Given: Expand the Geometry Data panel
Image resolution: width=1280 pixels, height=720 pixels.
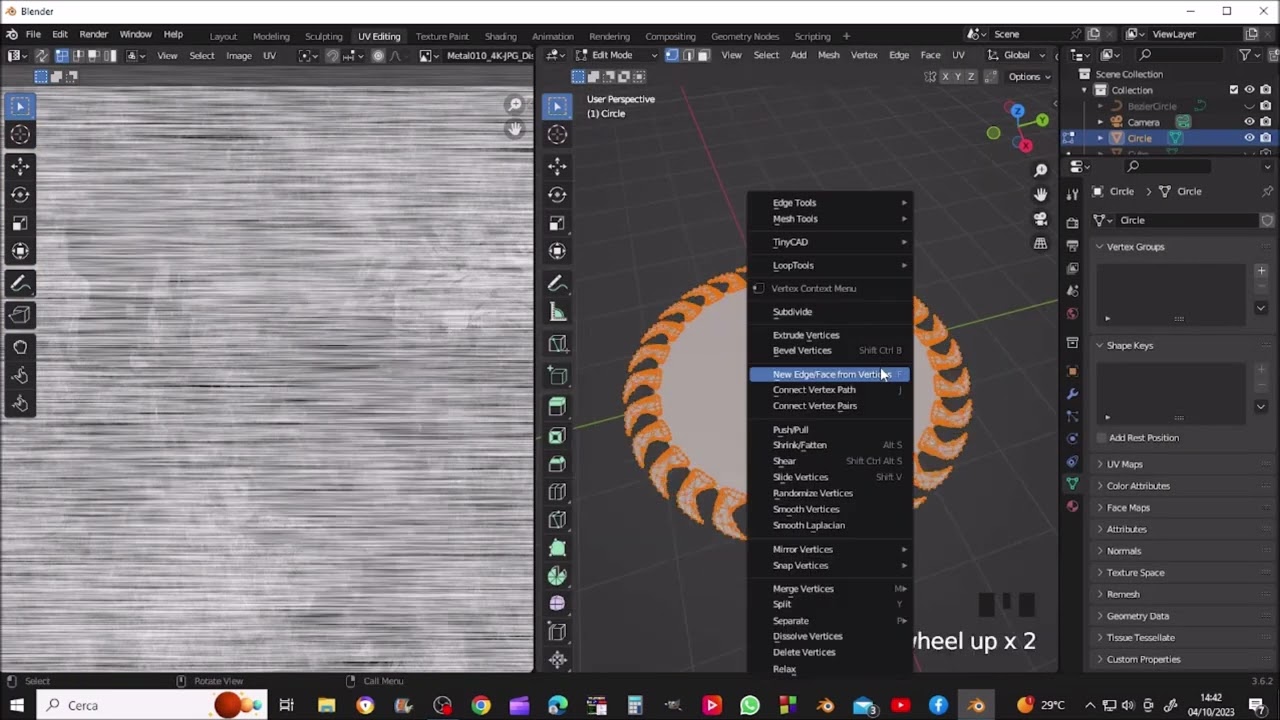Looking at the screenshot, I should click(x=1137, y=616).
